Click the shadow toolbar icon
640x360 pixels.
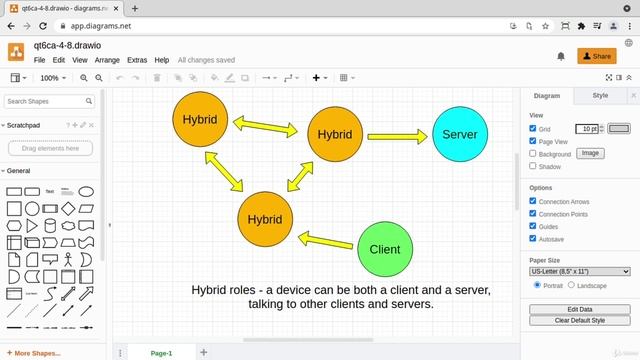point(245,78)
